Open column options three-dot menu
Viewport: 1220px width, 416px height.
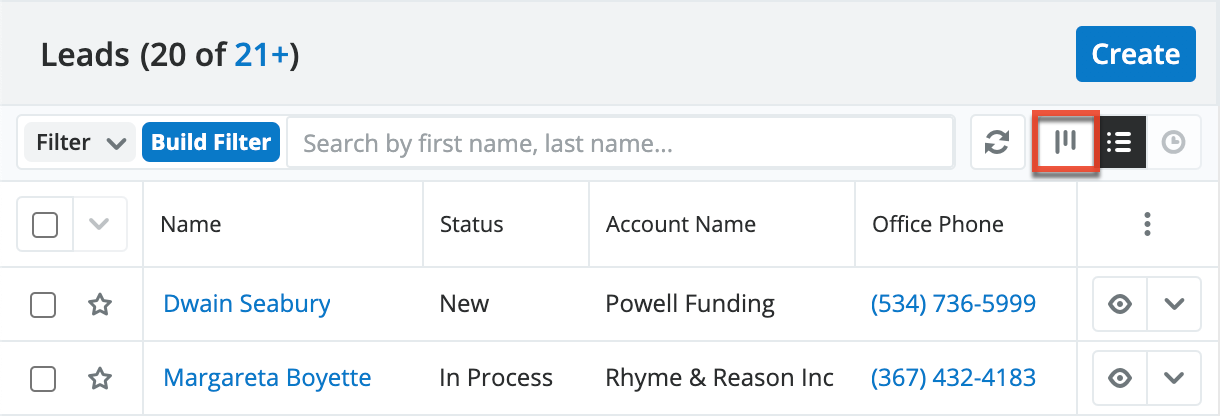coord(1148,224)
